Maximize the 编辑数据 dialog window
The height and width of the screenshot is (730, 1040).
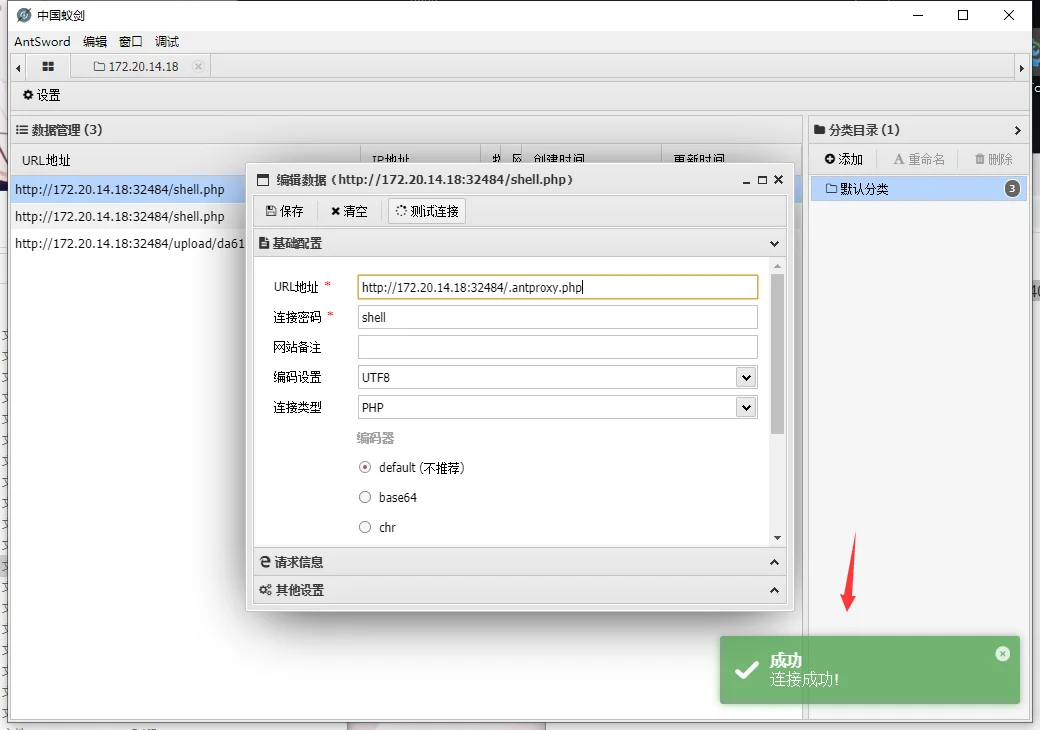762,180
